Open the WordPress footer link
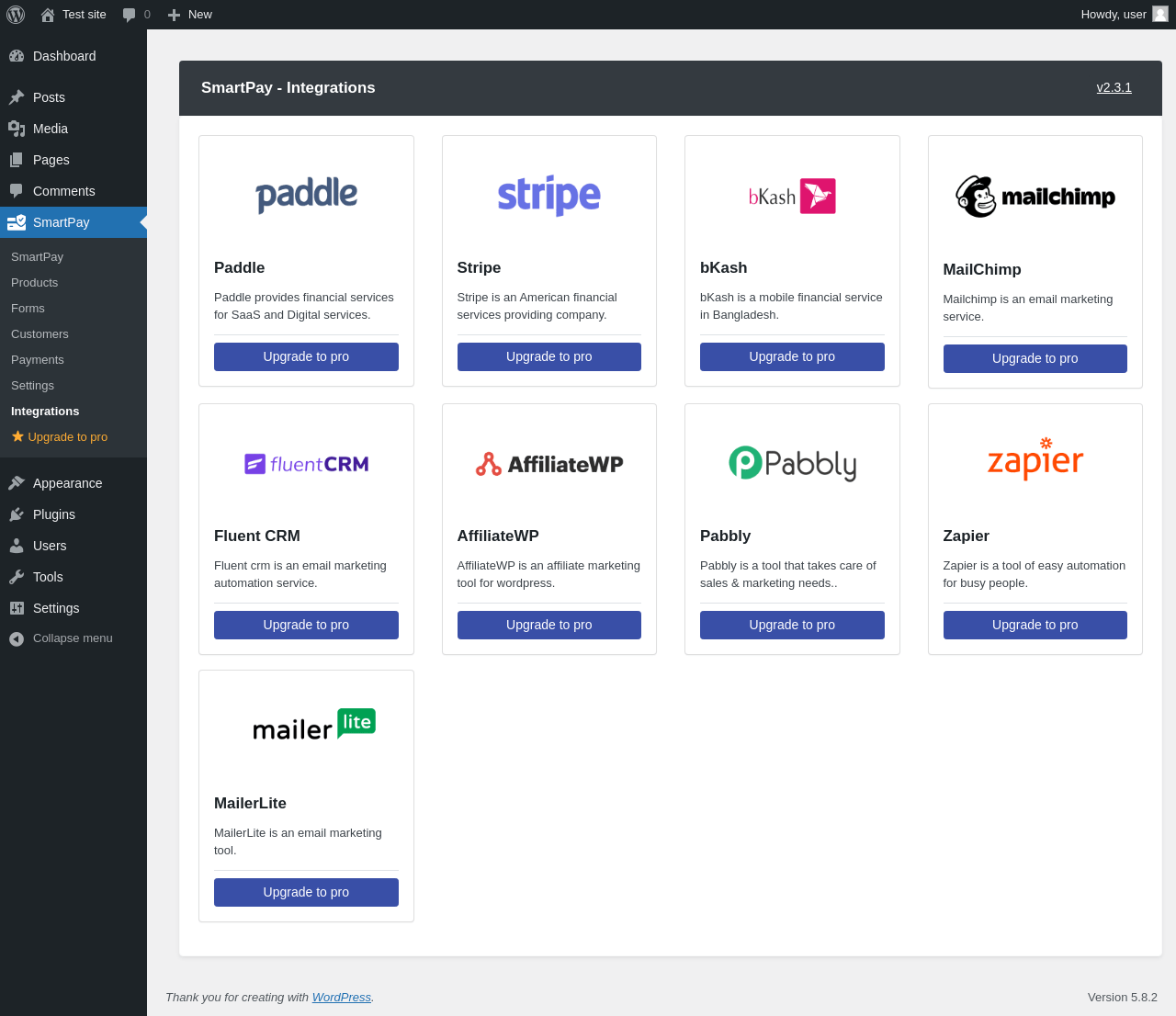Viewport: 1176px width, 1016px height. (342, 997)
